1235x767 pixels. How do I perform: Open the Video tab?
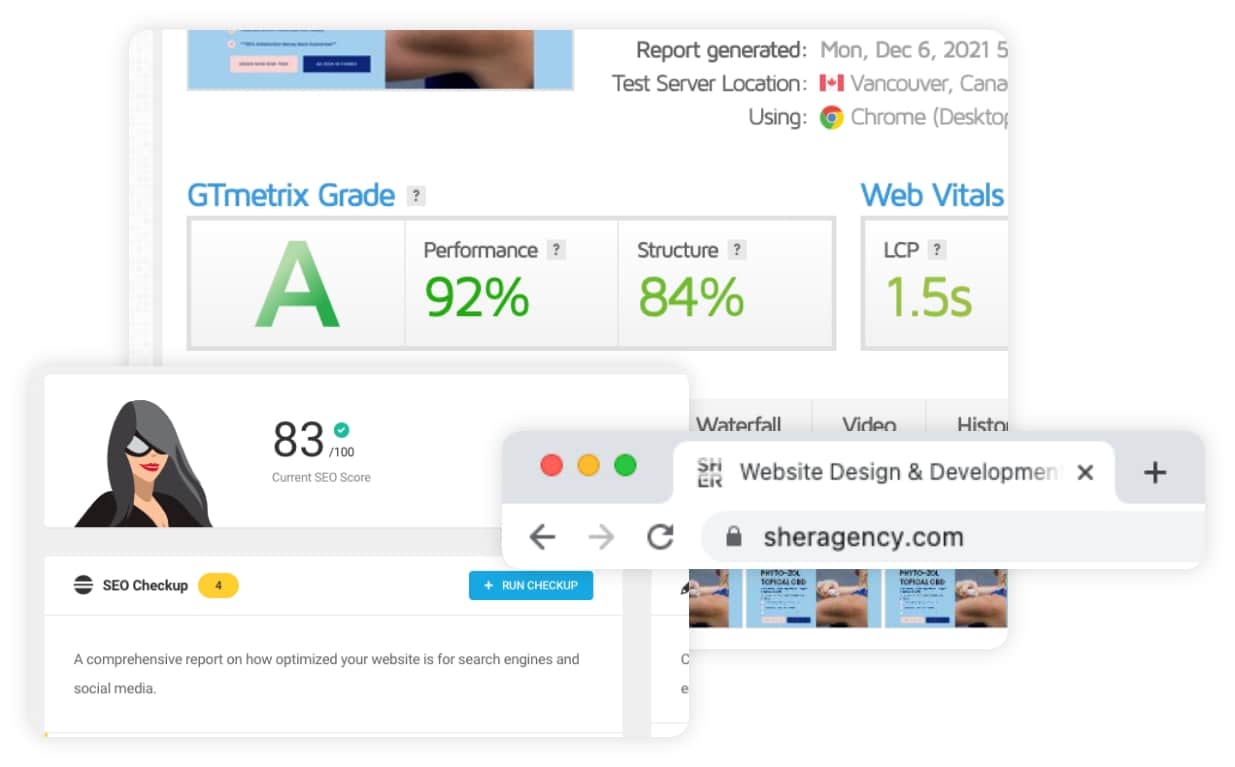[x=868, y=424]
